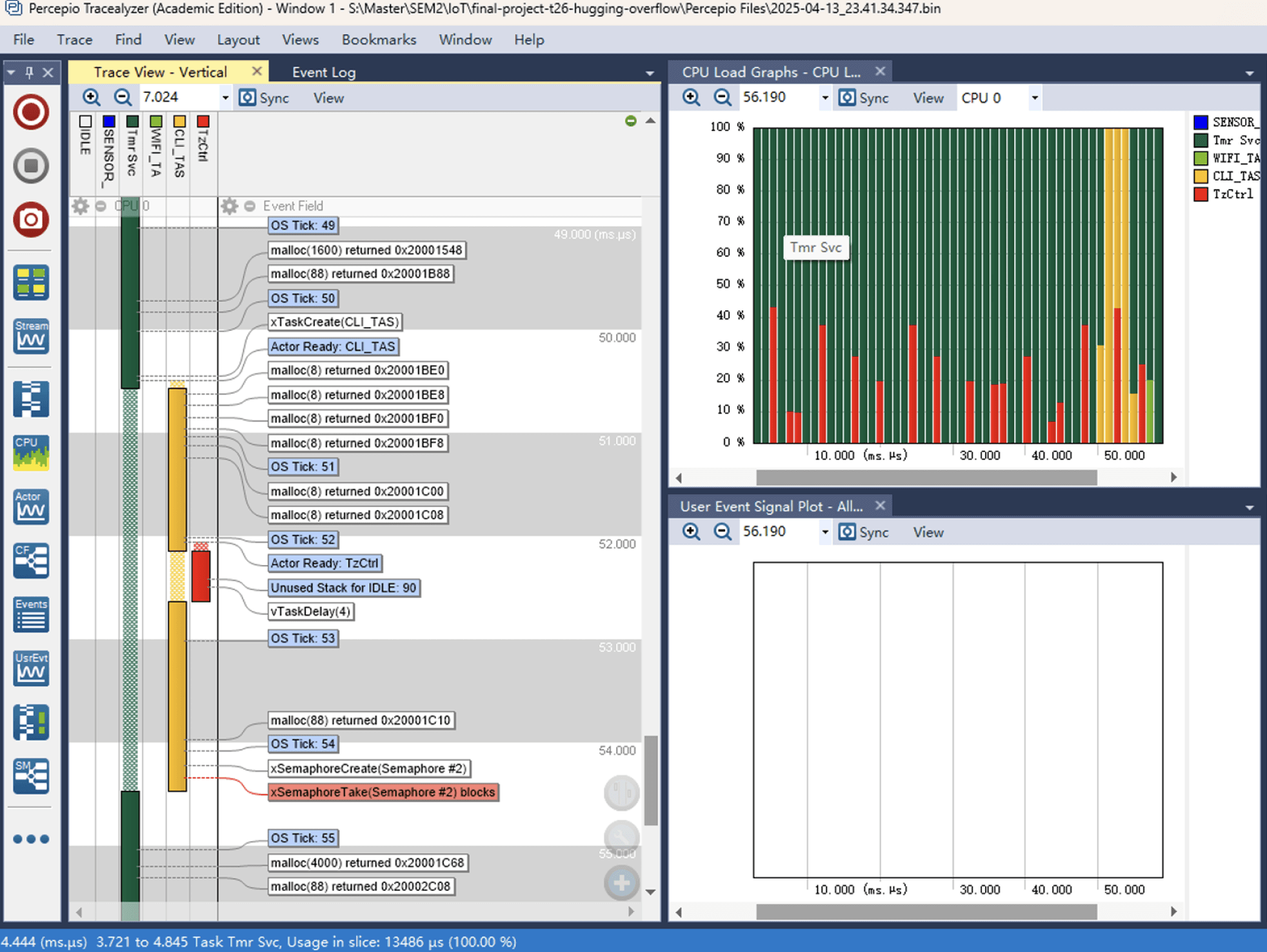Expand the Trace View zoom value dropdown
The image size is (1267, 952).
pyautogui.click(x=225, y=98)
